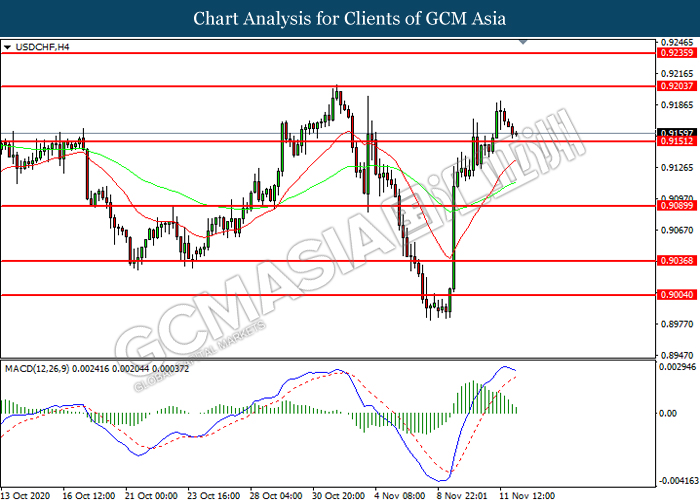Click the 0.91865 price scale value

677,105
